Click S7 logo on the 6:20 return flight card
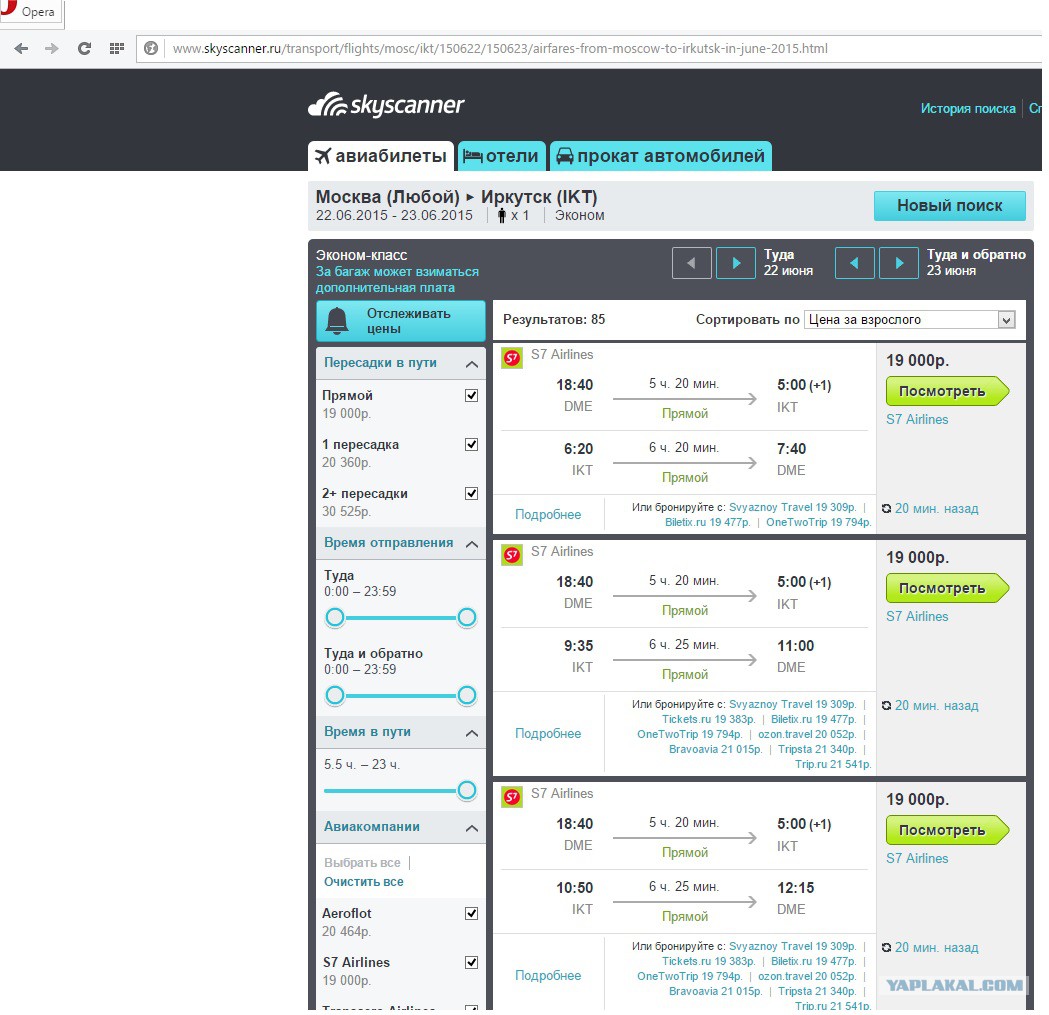This screenshot has width=1049, height=1015. click(512, 358)
